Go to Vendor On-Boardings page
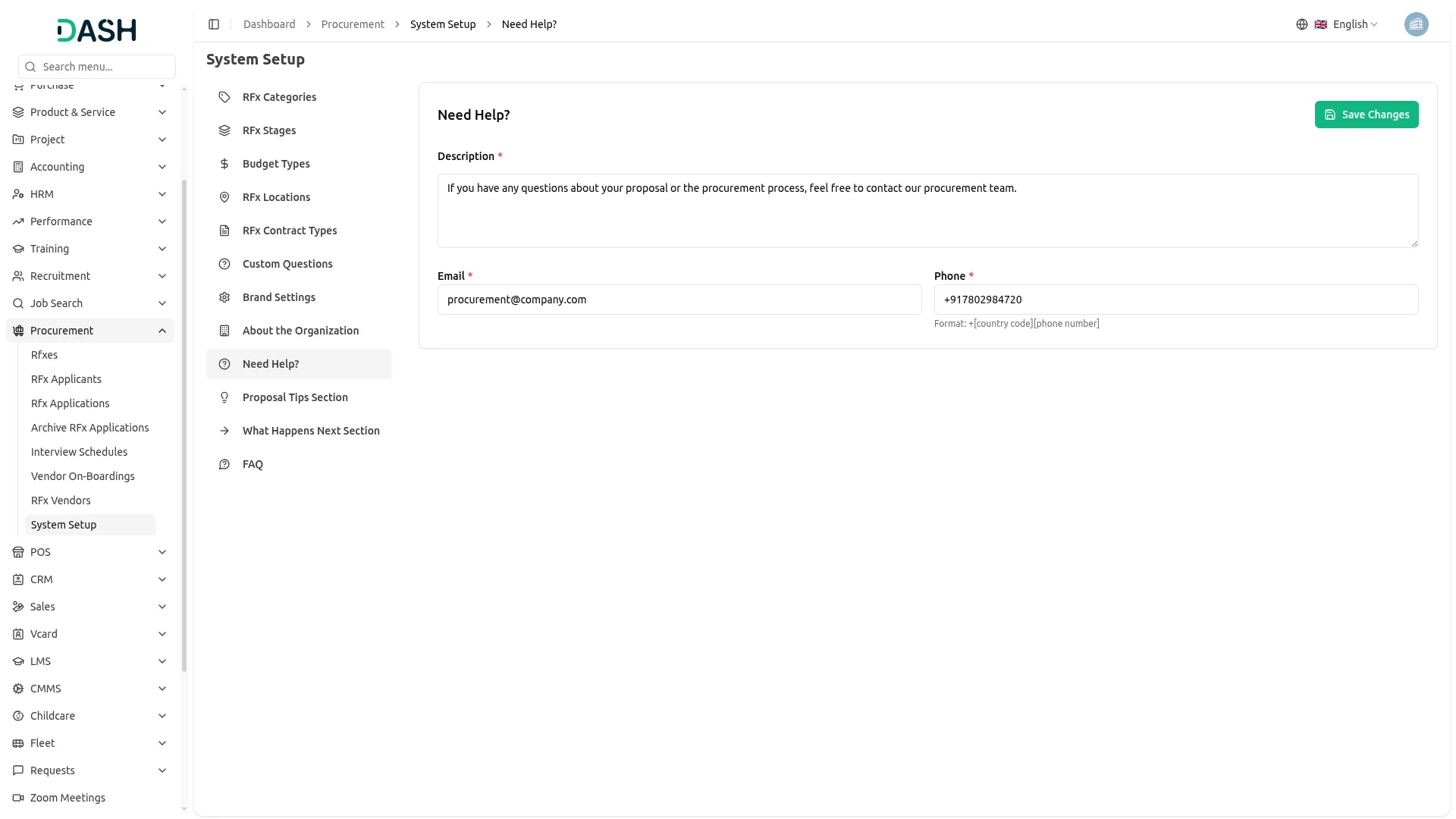 coord(83,476)
